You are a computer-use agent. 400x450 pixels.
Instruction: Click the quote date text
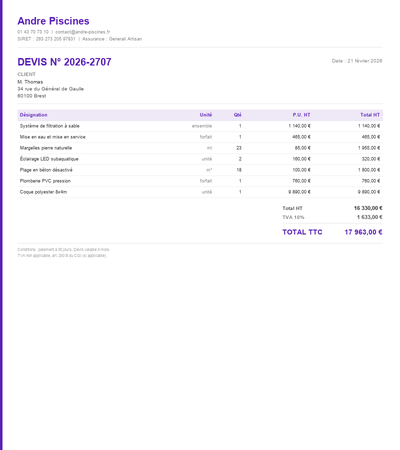pos(357,61)
